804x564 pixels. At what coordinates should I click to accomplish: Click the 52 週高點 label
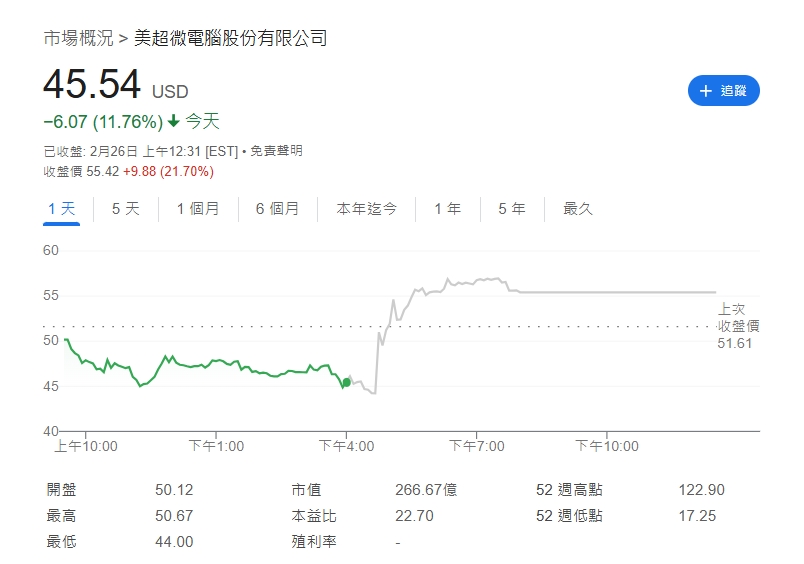click(x=569, y=490)
